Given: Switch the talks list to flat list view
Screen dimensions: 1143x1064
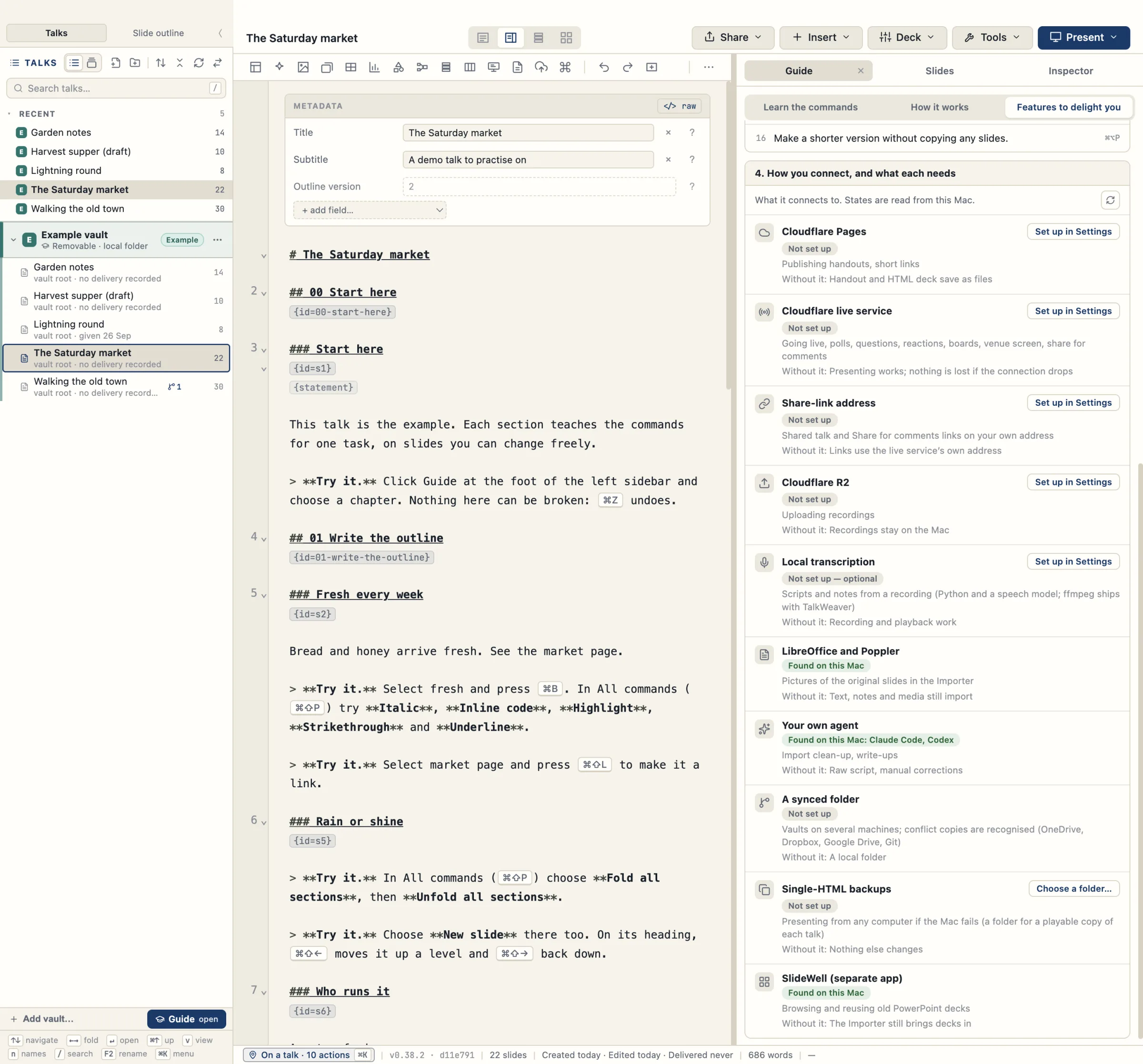Looking at the screenshot, I should click(74, 63).
